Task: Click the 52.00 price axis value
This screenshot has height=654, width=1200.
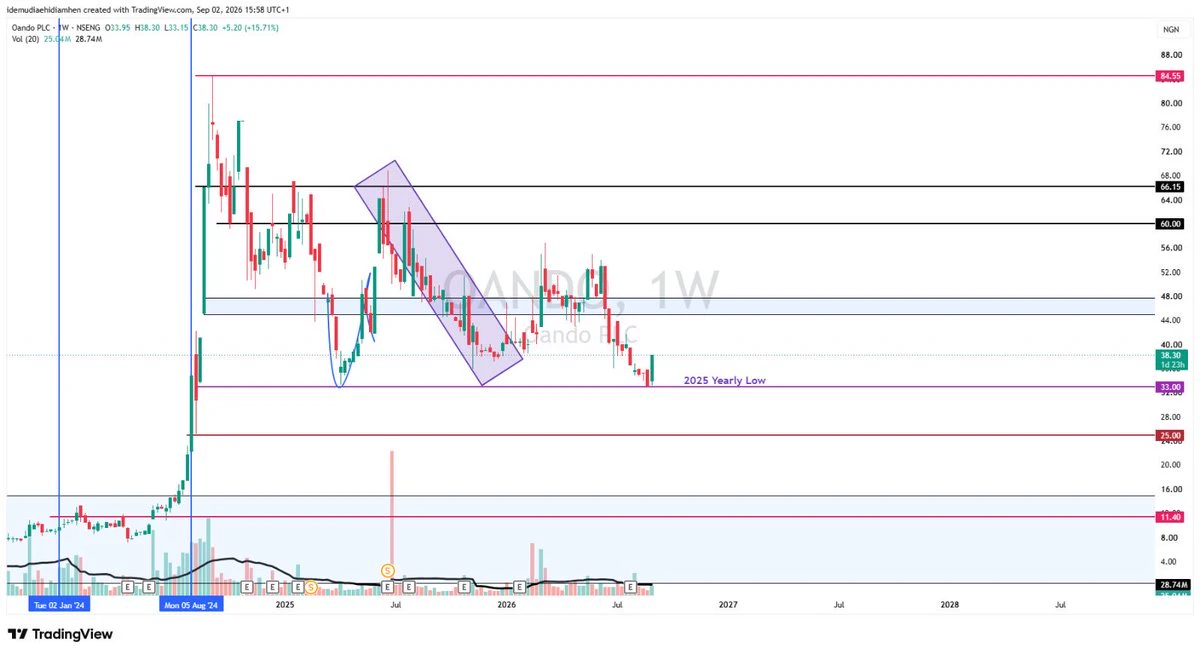Action: click(1170, 272)
